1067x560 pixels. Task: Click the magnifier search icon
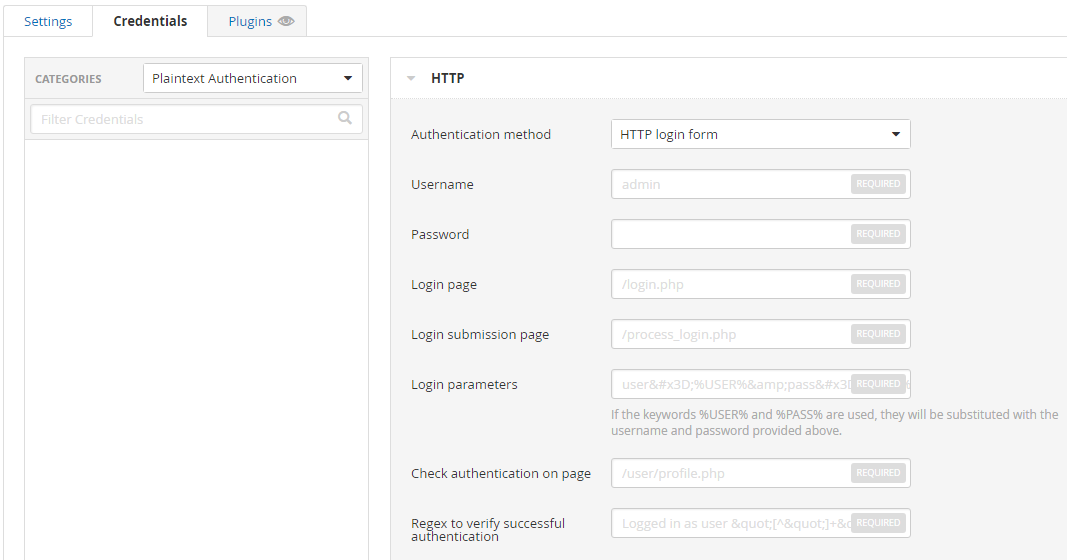pyautogui.click(x=345, y=118)
